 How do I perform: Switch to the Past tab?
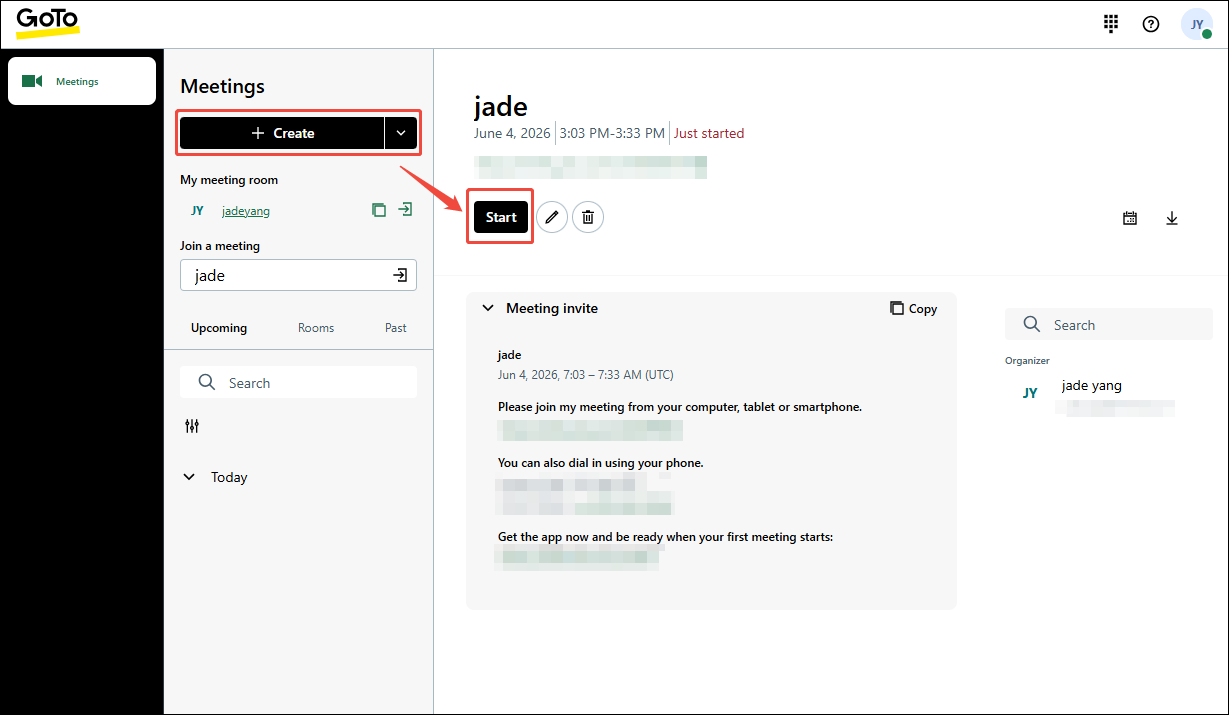click(396, 328)
